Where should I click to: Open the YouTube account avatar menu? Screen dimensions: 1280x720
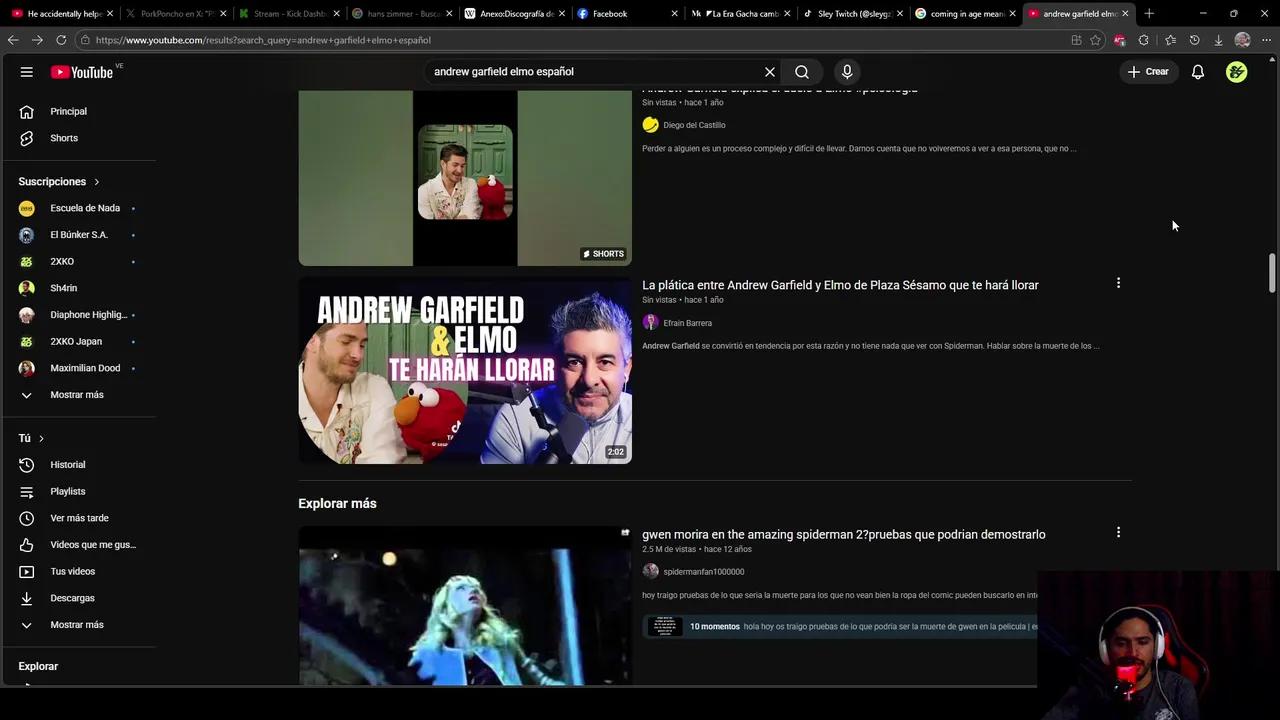coord(1237,72)
